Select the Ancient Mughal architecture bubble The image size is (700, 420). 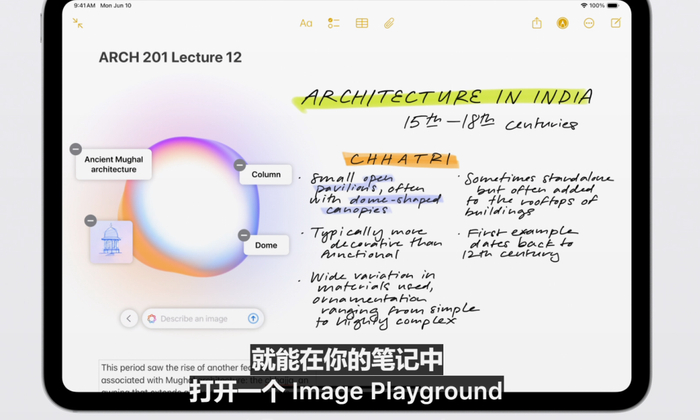click(x=114, y=164)
